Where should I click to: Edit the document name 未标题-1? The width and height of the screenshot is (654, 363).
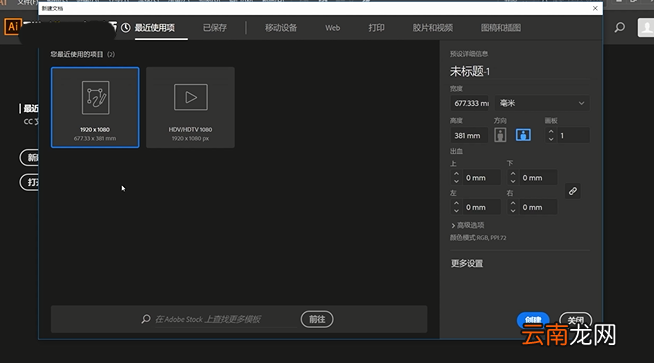[470, 71]
